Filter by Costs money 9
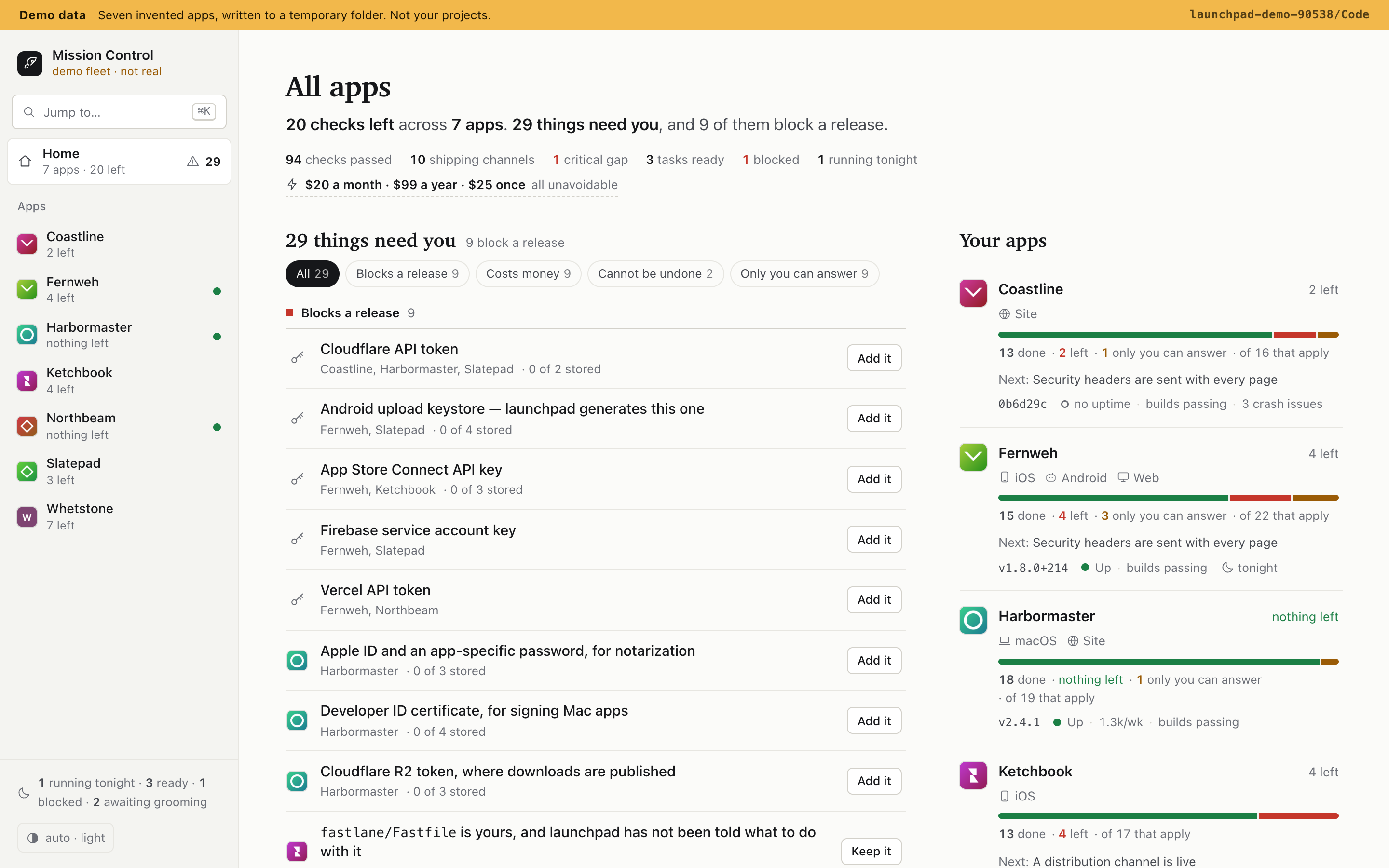Screen dimensions: 1389x868 click(x=528, y=274)
